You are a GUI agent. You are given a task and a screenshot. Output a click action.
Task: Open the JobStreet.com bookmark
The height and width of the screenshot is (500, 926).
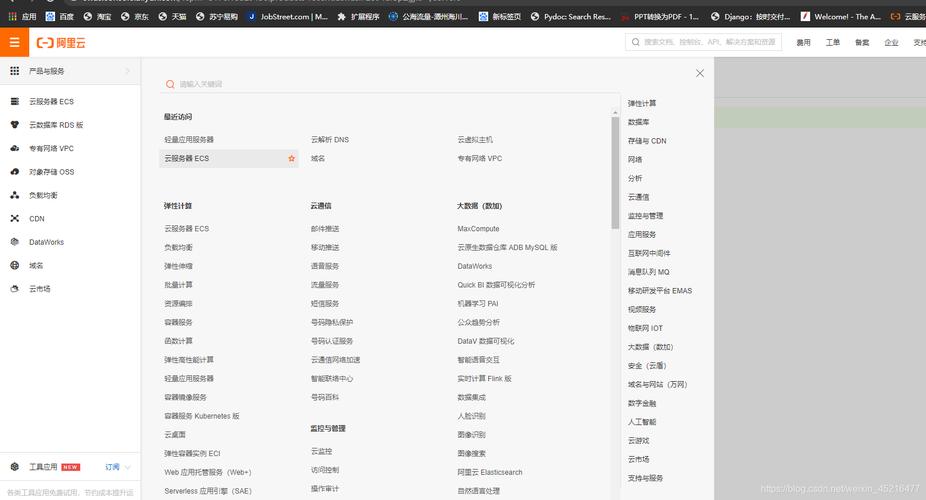pyautogui.click(x=288, y=17)
